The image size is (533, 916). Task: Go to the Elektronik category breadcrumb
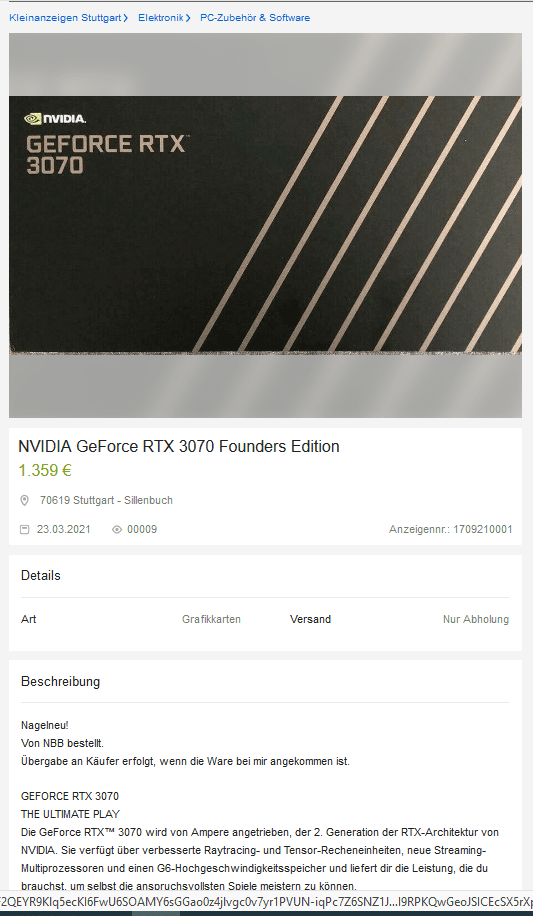(161, 18)
